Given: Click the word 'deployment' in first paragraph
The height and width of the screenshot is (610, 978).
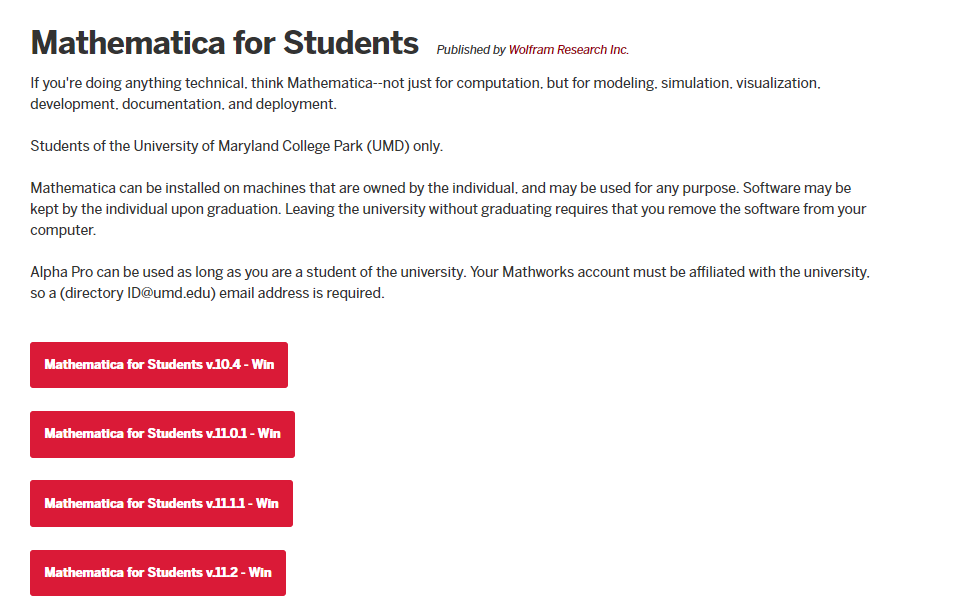Looking at the screenshot, I should click(x=297, y=104).
